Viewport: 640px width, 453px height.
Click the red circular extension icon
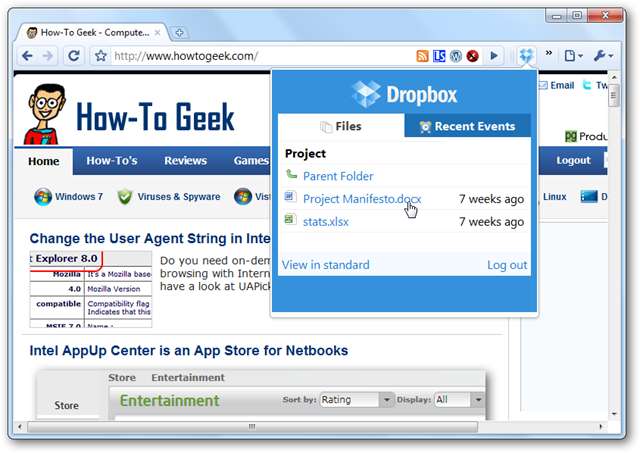pyautogui.click(x=473, y=56)
